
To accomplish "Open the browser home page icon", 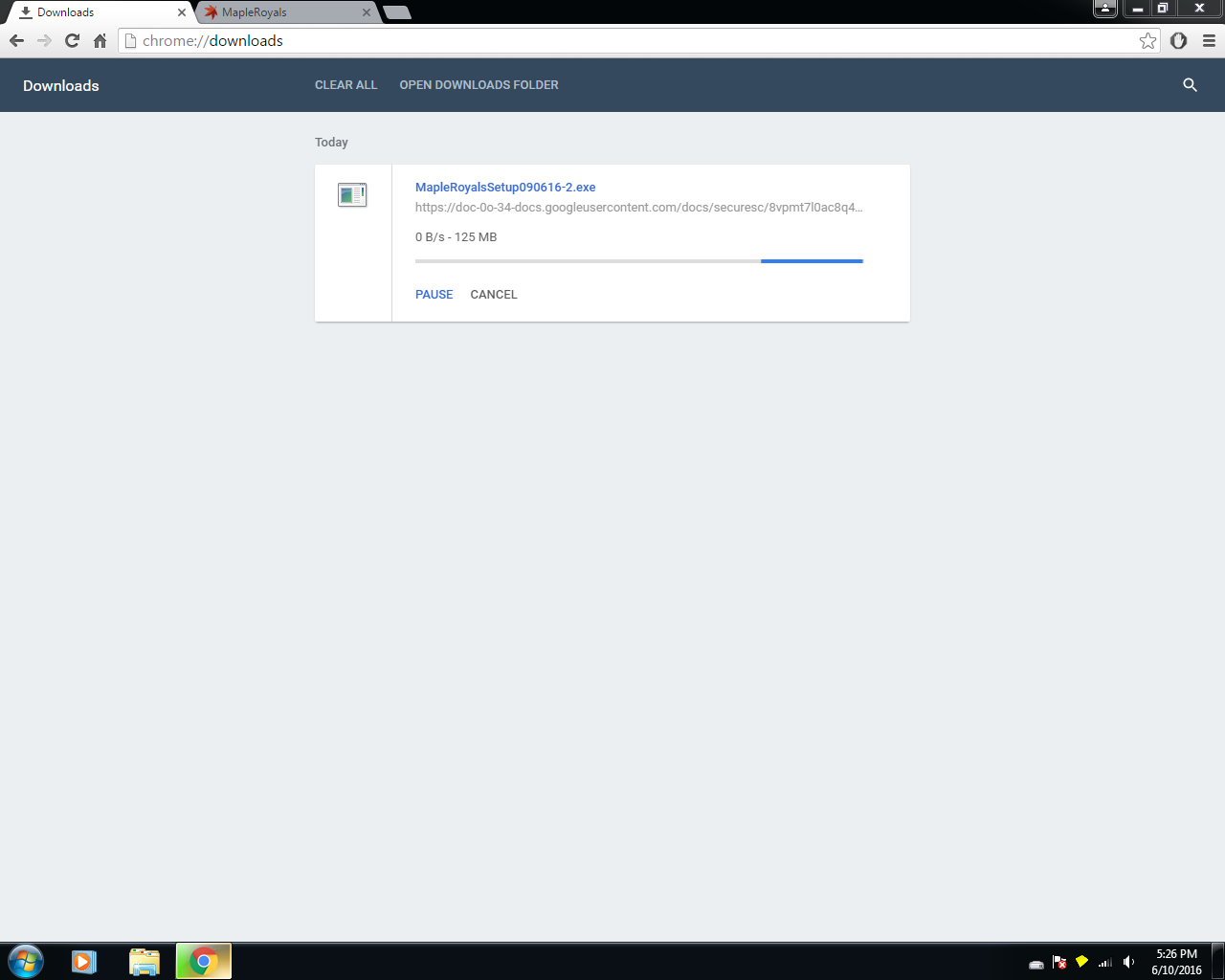I will [x=100, y=40].
